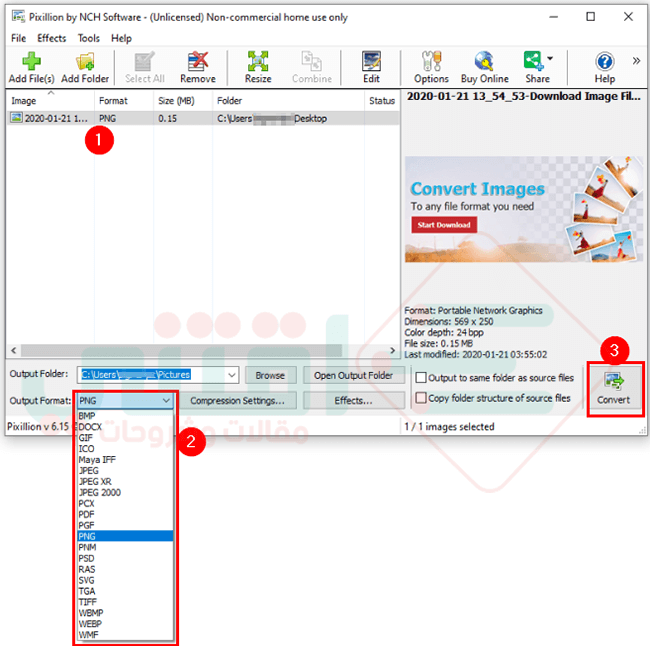The image size is (650, 646).
Task: Open the Output Folder dropdown arrow
Action: (232, 375)
